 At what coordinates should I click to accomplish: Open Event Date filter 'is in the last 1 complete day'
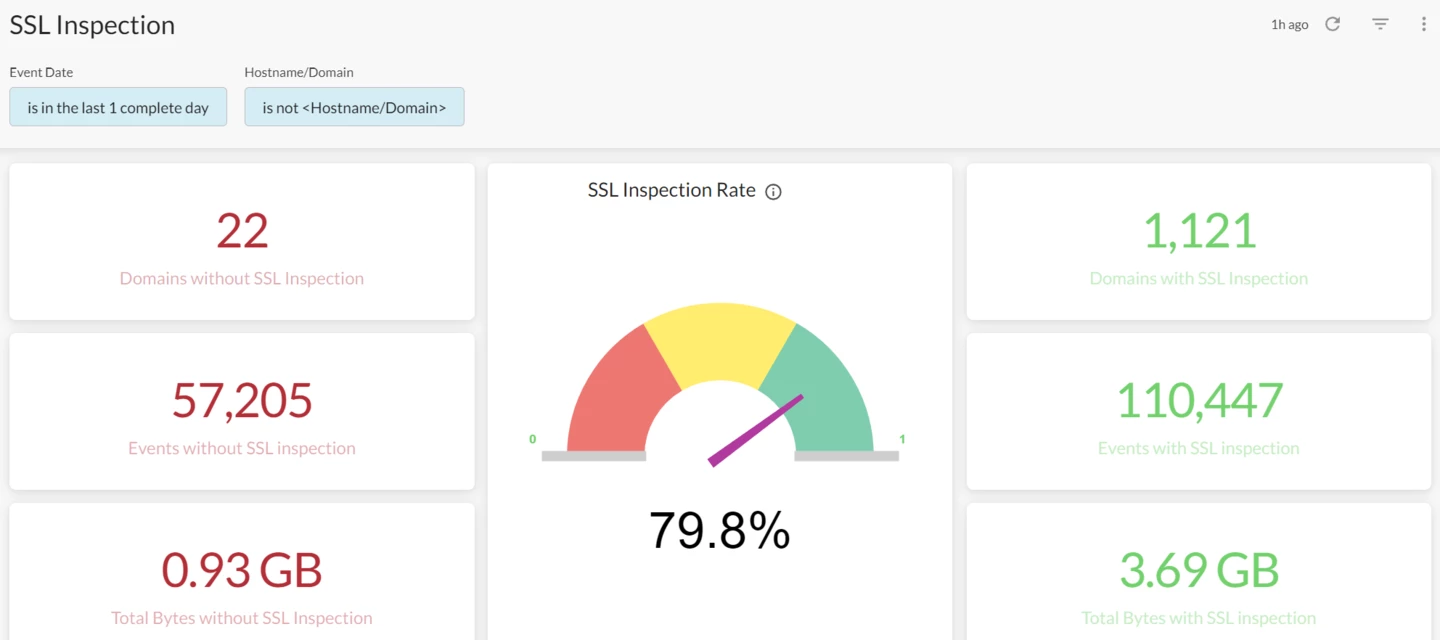pyautogui.click(x=118, y=107)
